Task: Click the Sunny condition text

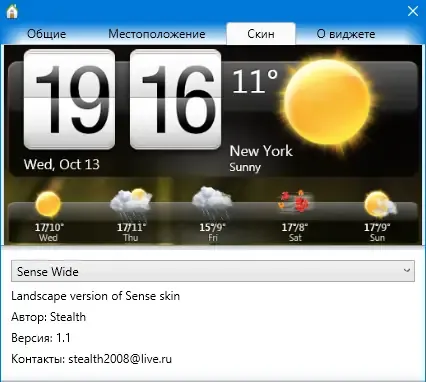Action: click(245, 167)
